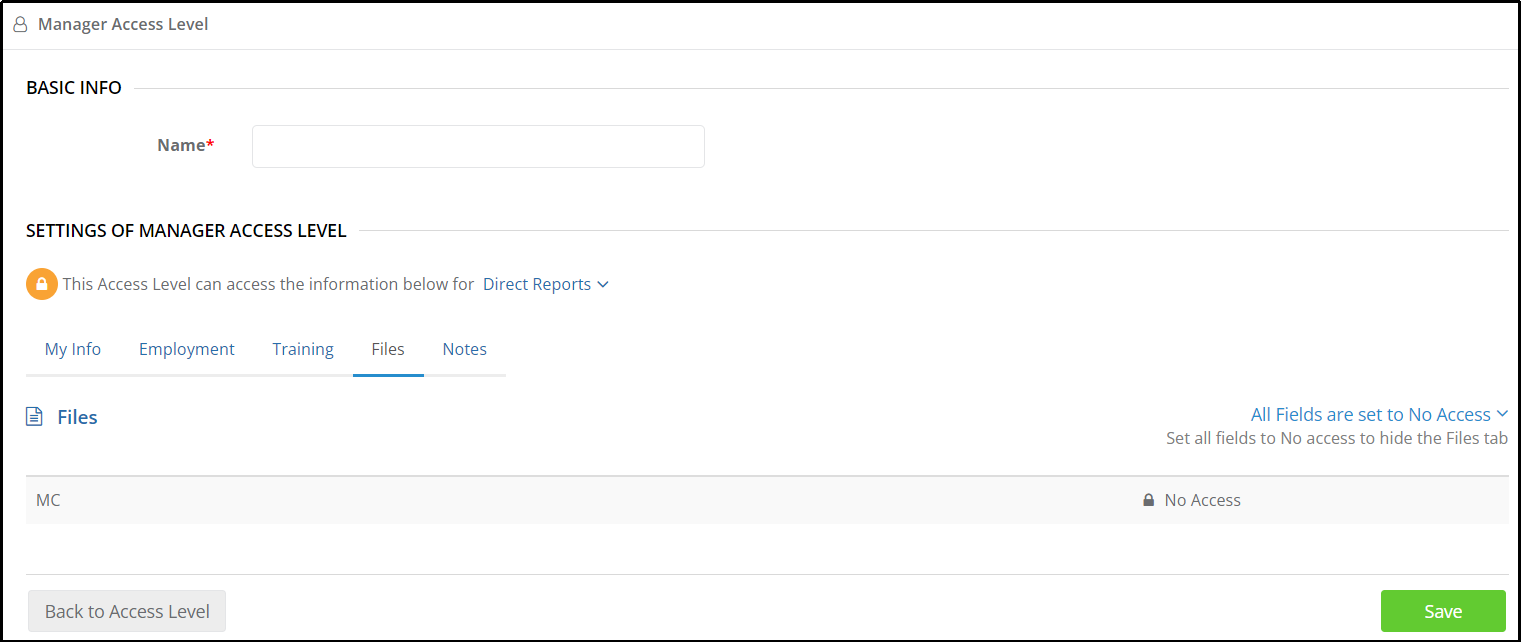
Task: Expand All Fields are set to No Access
Action: [1379, 414]
